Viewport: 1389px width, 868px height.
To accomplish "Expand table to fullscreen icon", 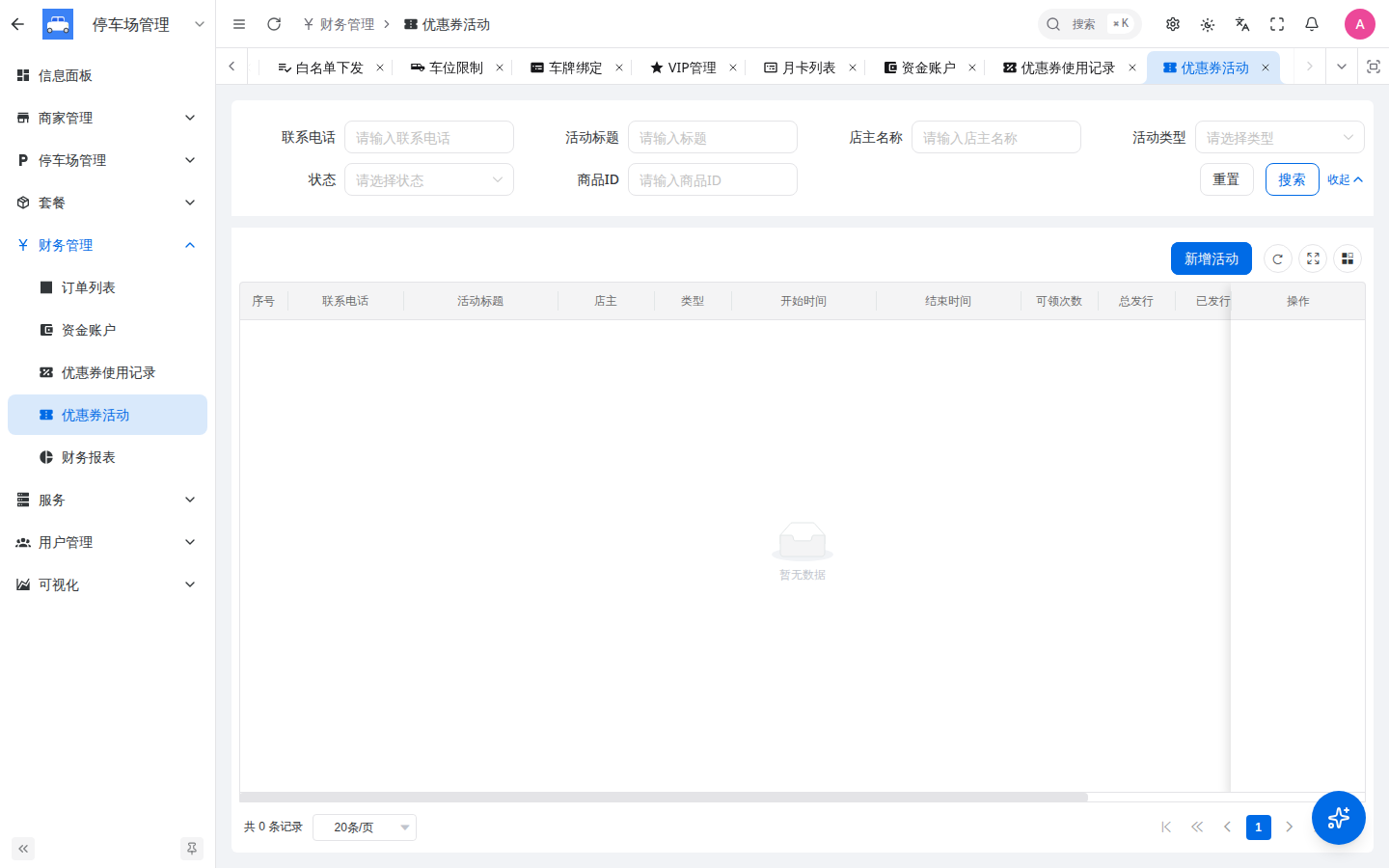I will [x=1313, y=258].
